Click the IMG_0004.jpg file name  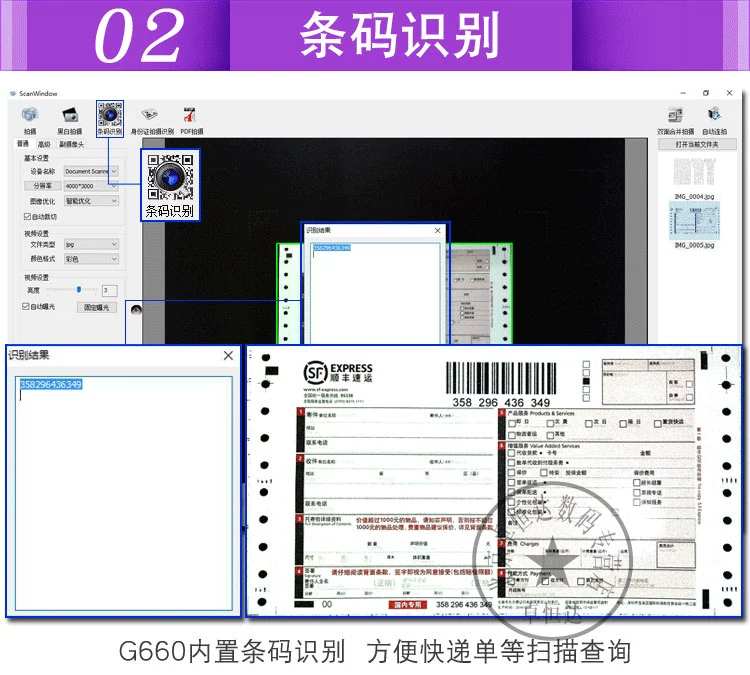pos(694,197)
